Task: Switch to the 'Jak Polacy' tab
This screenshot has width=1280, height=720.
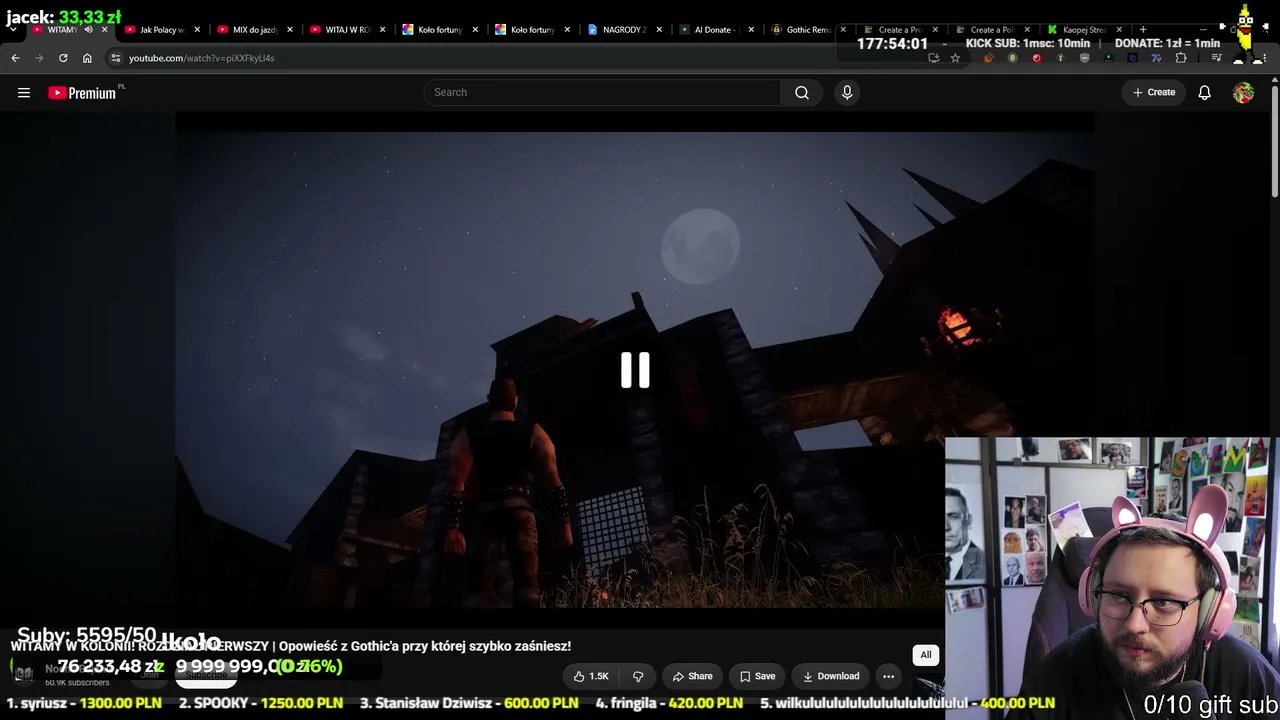Action: click(161, 30)
